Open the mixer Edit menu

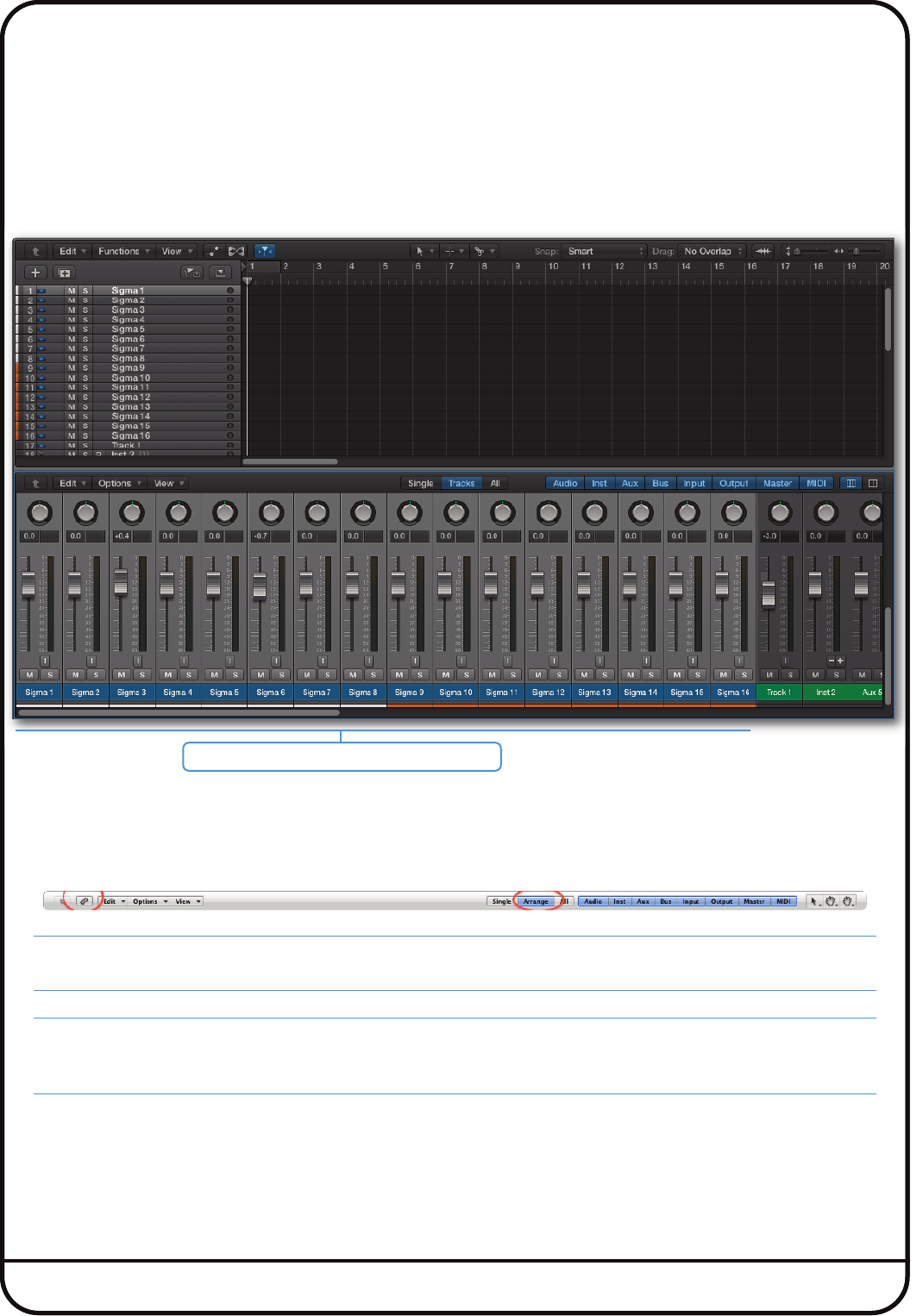coord(72,483)
